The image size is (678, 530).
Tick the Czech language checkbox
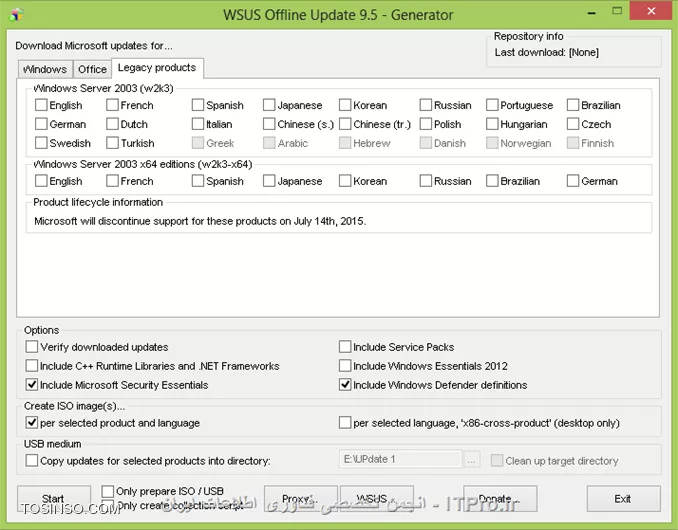pyautogui.click(x=573, y=124)
